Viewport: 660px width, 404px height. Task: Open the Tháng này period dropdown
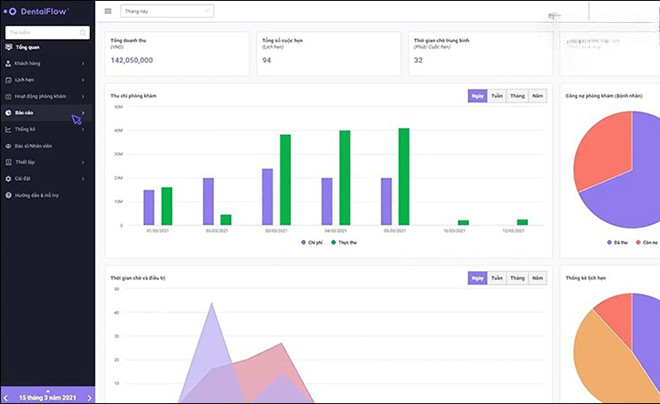tap(166, 11)
